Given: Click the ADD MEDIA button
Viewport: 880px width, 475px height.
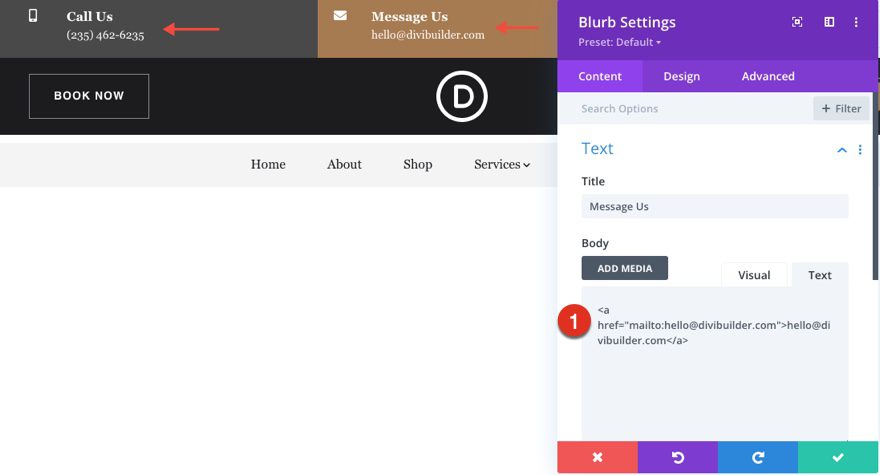Looking at the screenshot, I should pos(625,268).
